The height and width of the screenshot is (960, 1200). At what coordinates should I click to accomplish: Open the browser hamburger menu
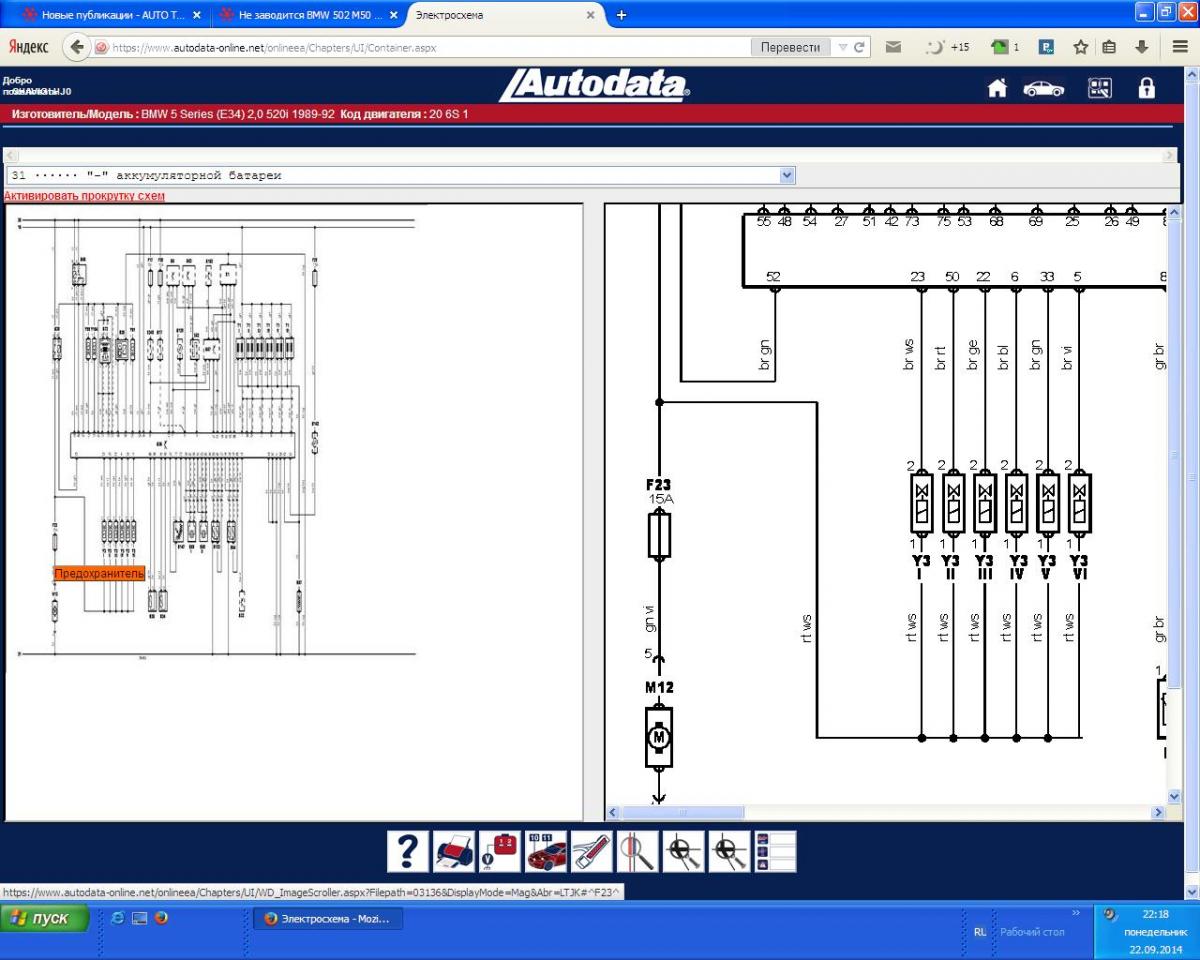click(1179, 47)
